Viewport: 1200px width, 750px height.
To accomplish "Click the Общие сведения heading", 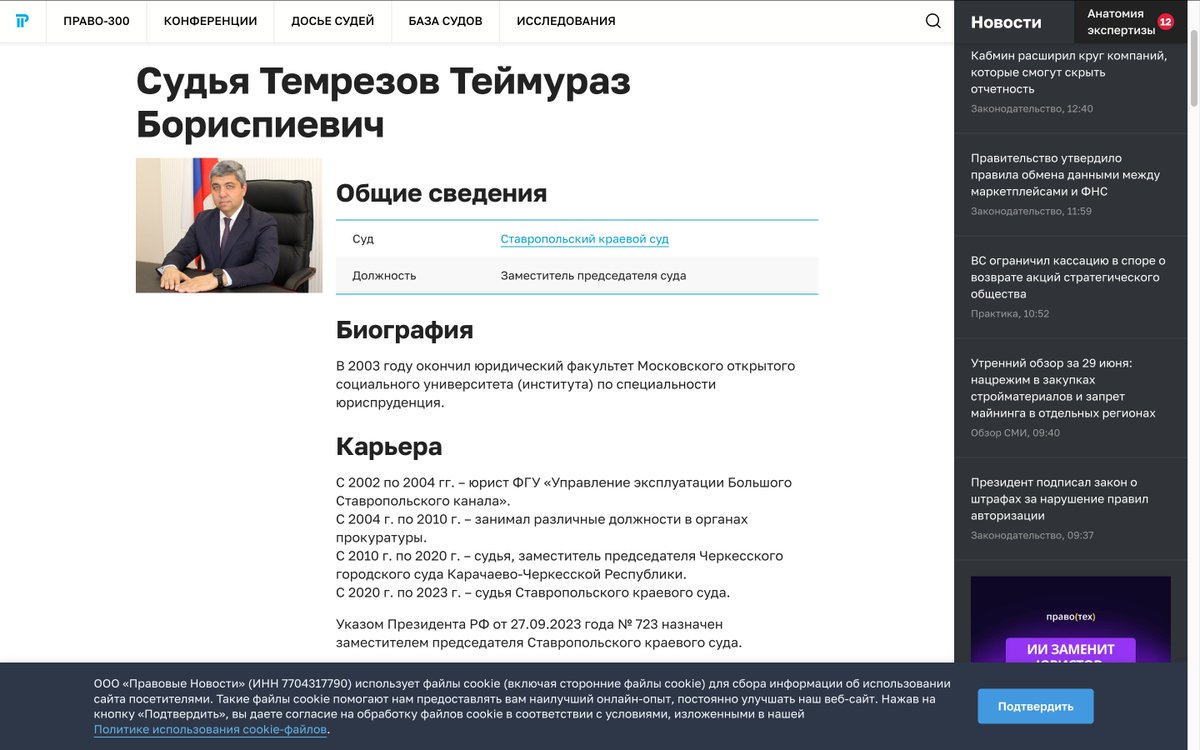I will pyautogui.click(x=441, y=193).
